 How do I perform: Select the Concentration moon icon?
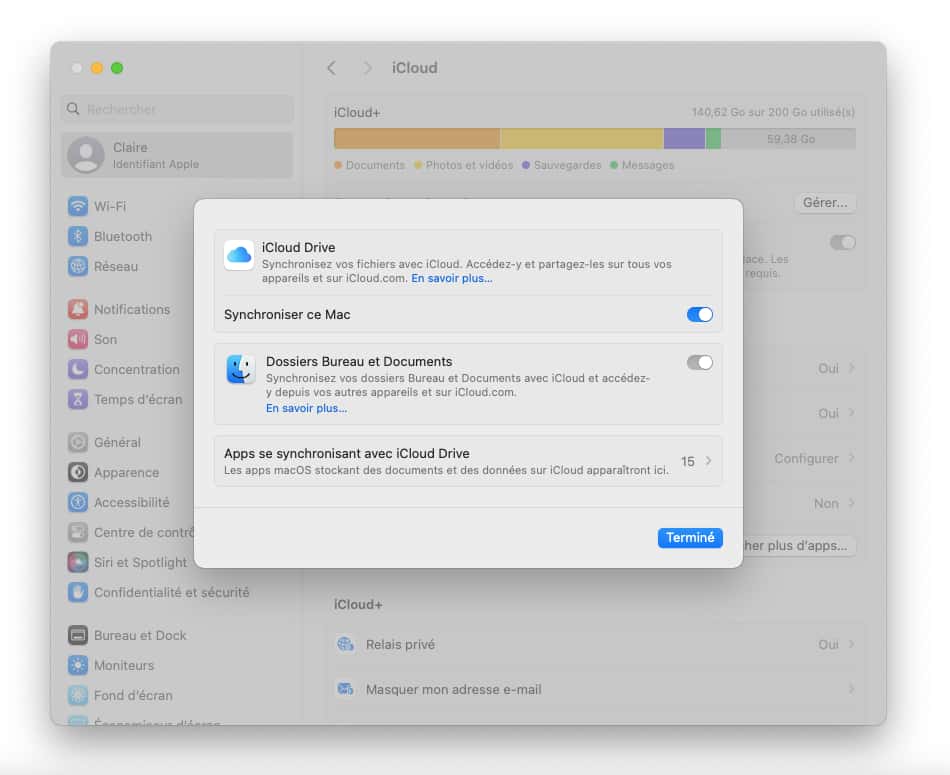click(x=78, y=369)
